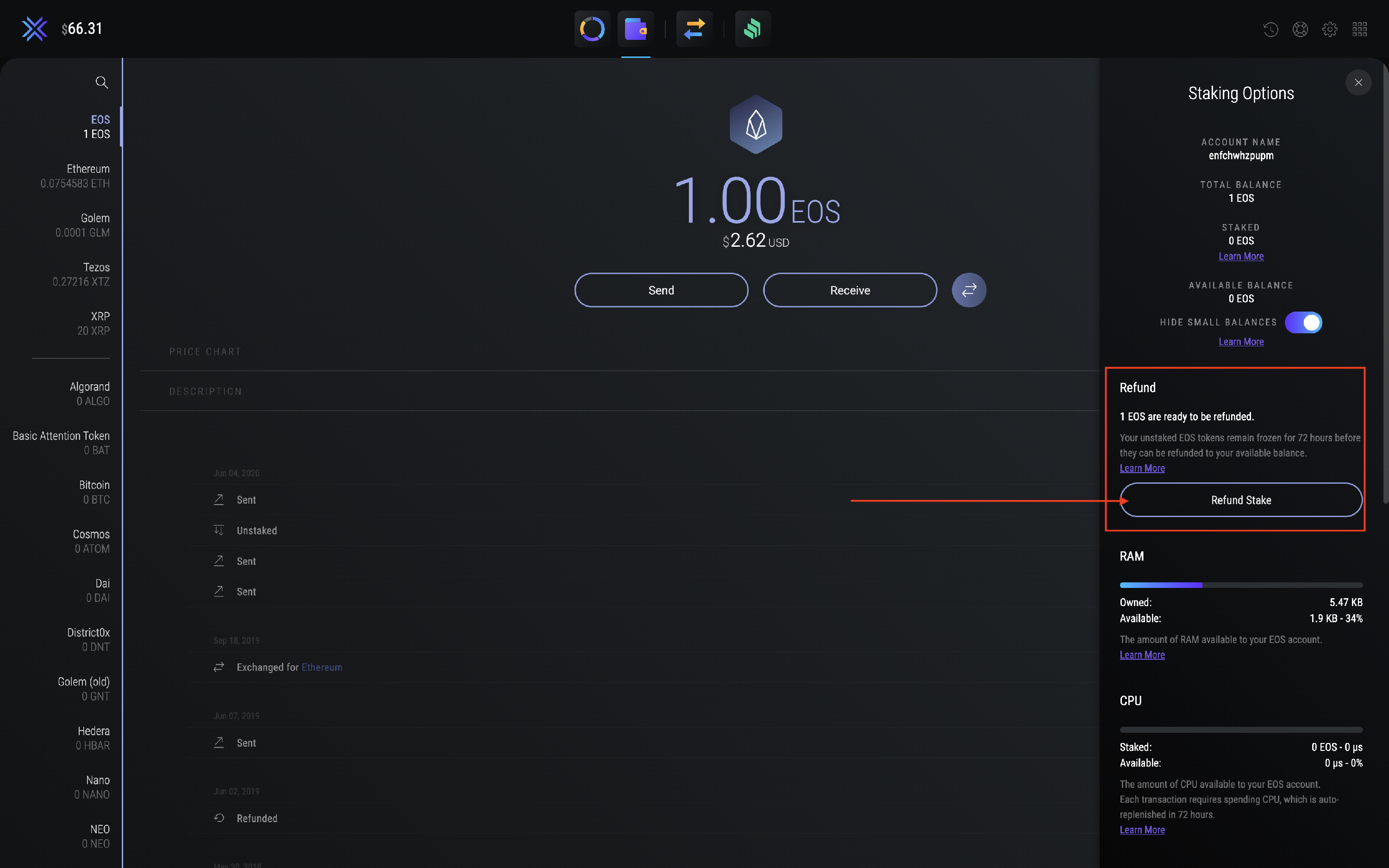Open the Portfolio ring icon
The image size is (1389, 868).
point(592,29)
